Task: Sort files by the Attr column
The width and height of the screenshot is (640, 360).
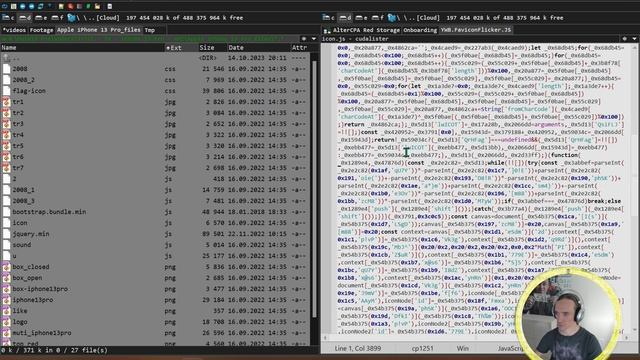Action: (x=300, y=48)
